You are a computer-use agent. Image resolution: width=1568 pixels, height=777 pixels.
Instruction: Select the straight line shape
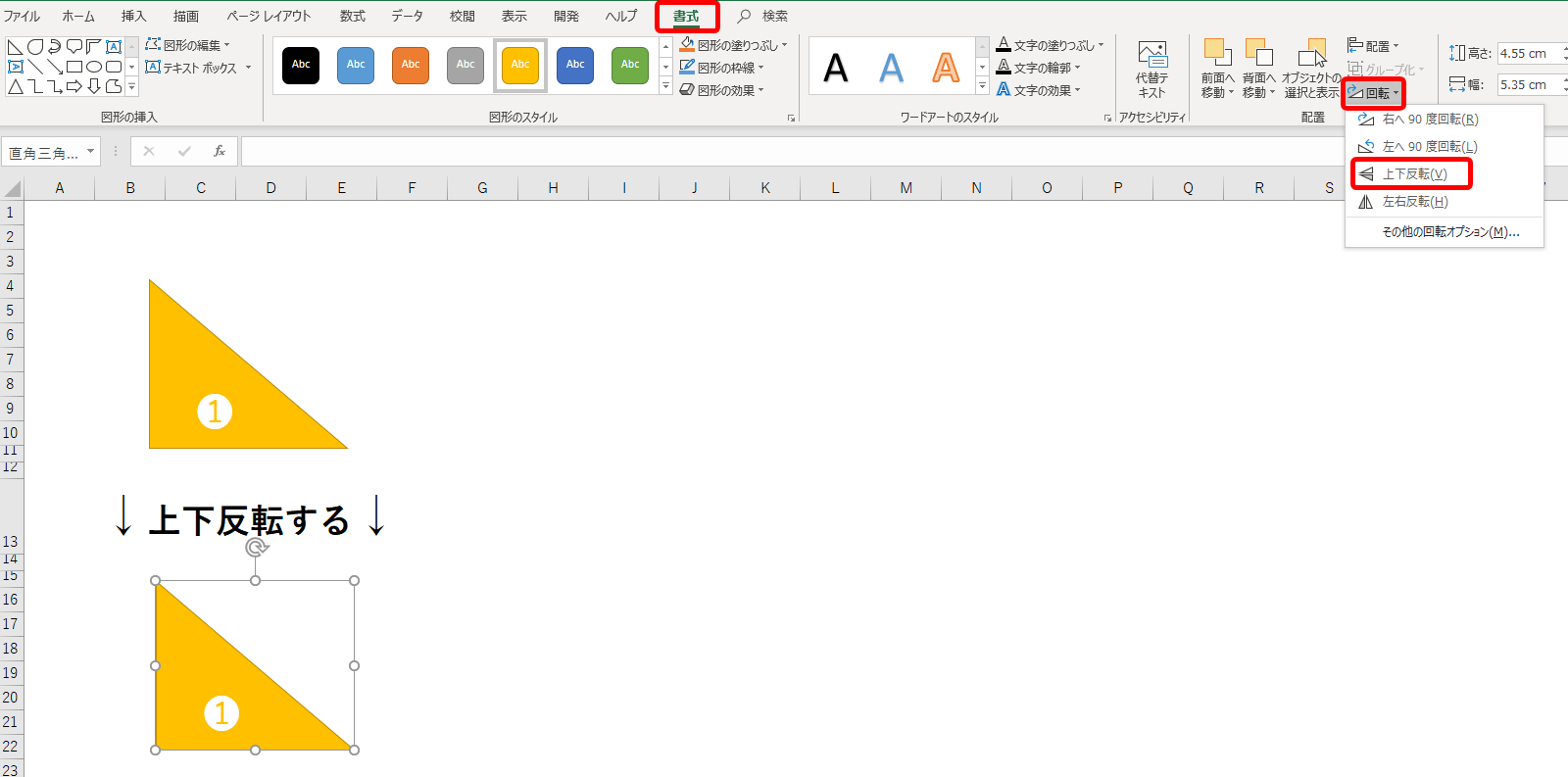pos(35,67)
